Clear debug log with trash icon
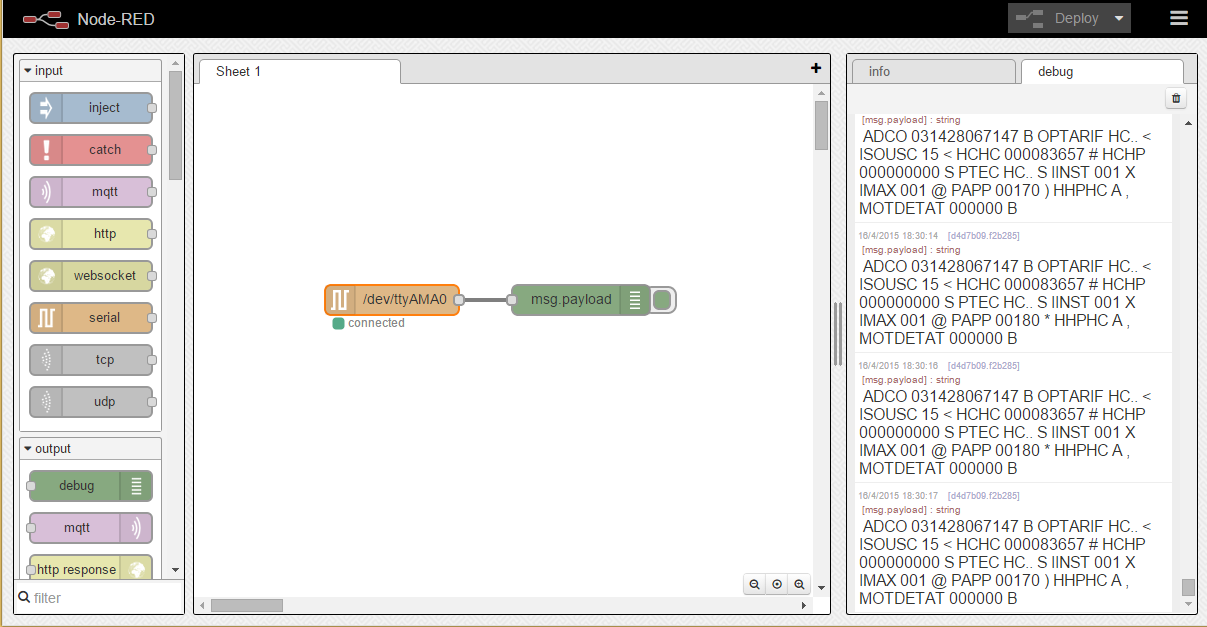1207x627 pixels. 1176,98
